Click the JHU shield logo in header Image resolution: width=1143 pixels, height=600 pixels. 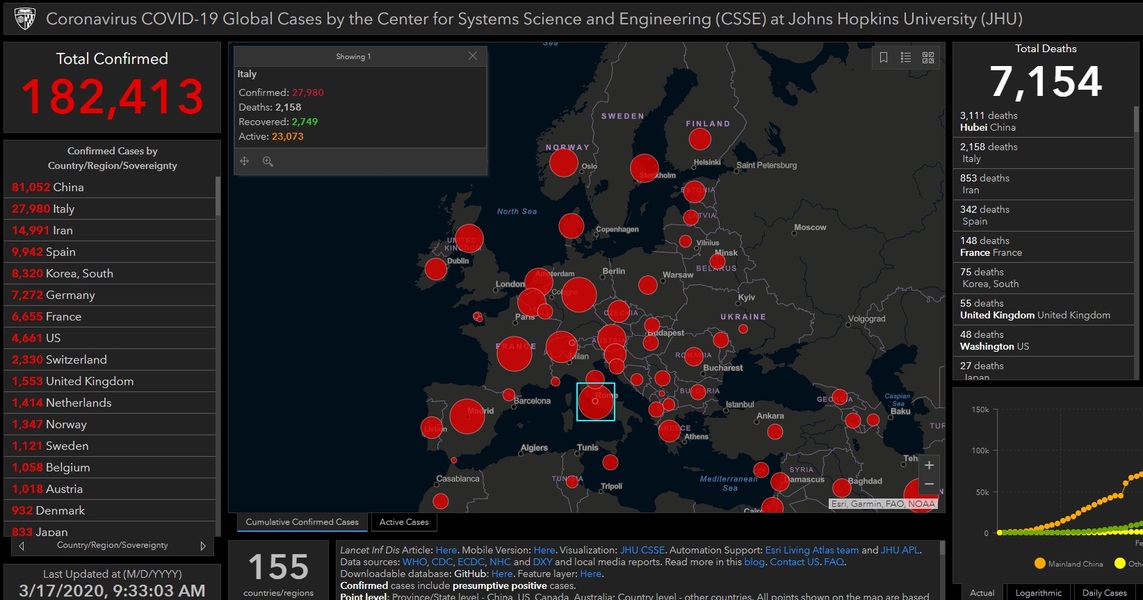click(23, 19)
